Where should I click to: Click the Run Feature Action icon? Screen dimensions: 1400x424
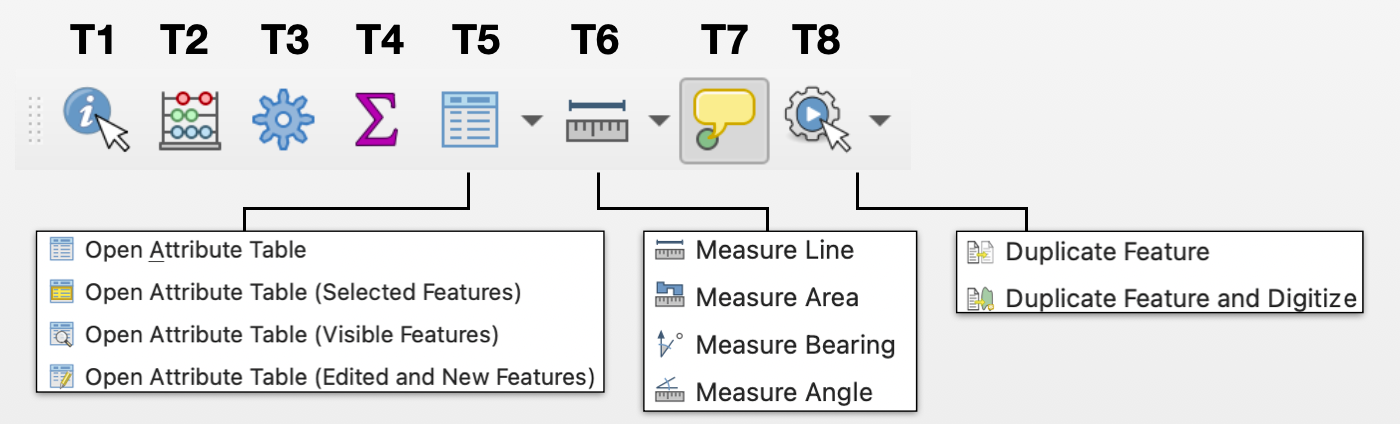click(817, 120)
